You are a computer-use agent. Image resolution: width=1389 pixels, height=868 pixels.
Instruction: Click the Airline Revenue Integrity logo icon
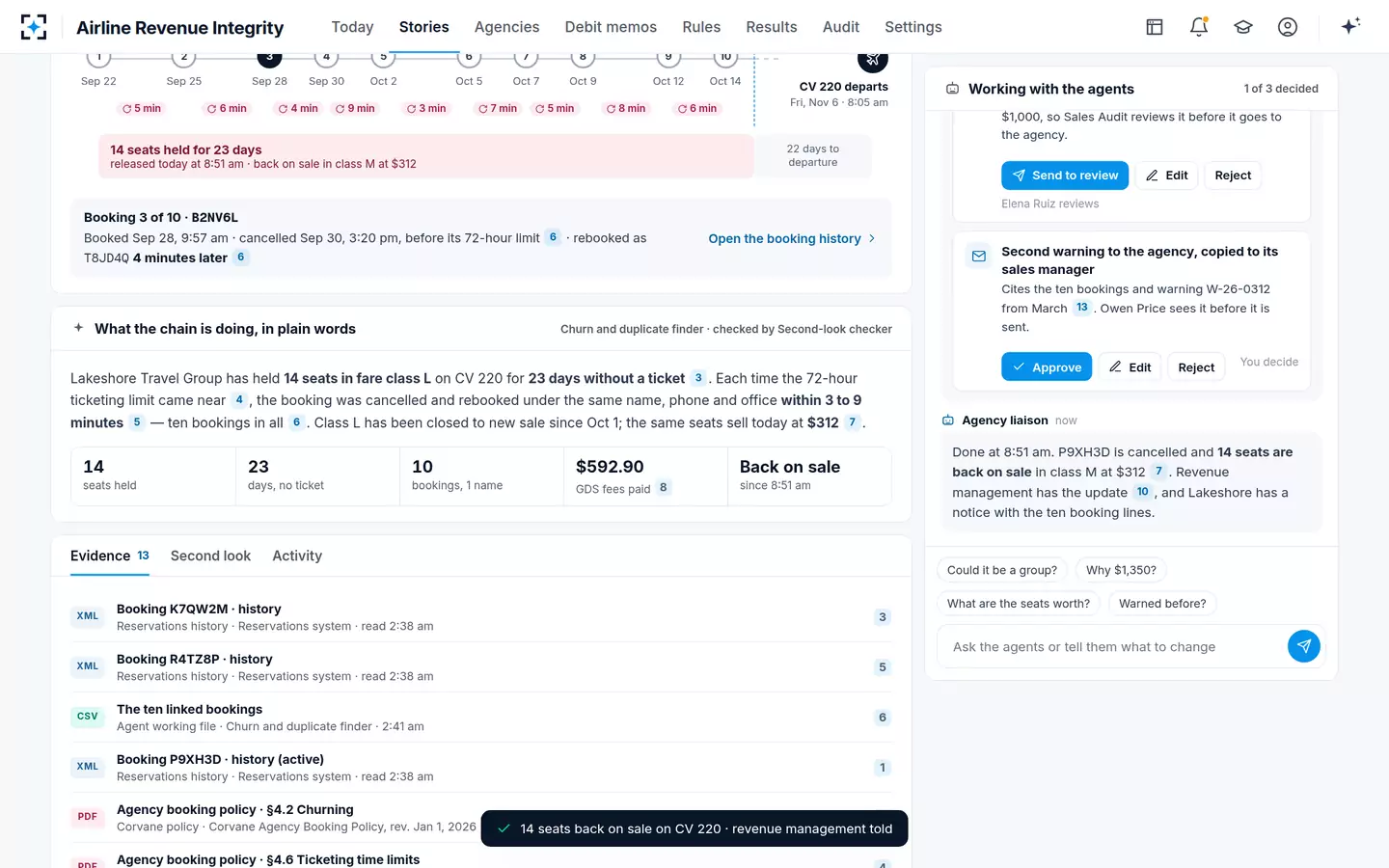[x=34, y=27]
